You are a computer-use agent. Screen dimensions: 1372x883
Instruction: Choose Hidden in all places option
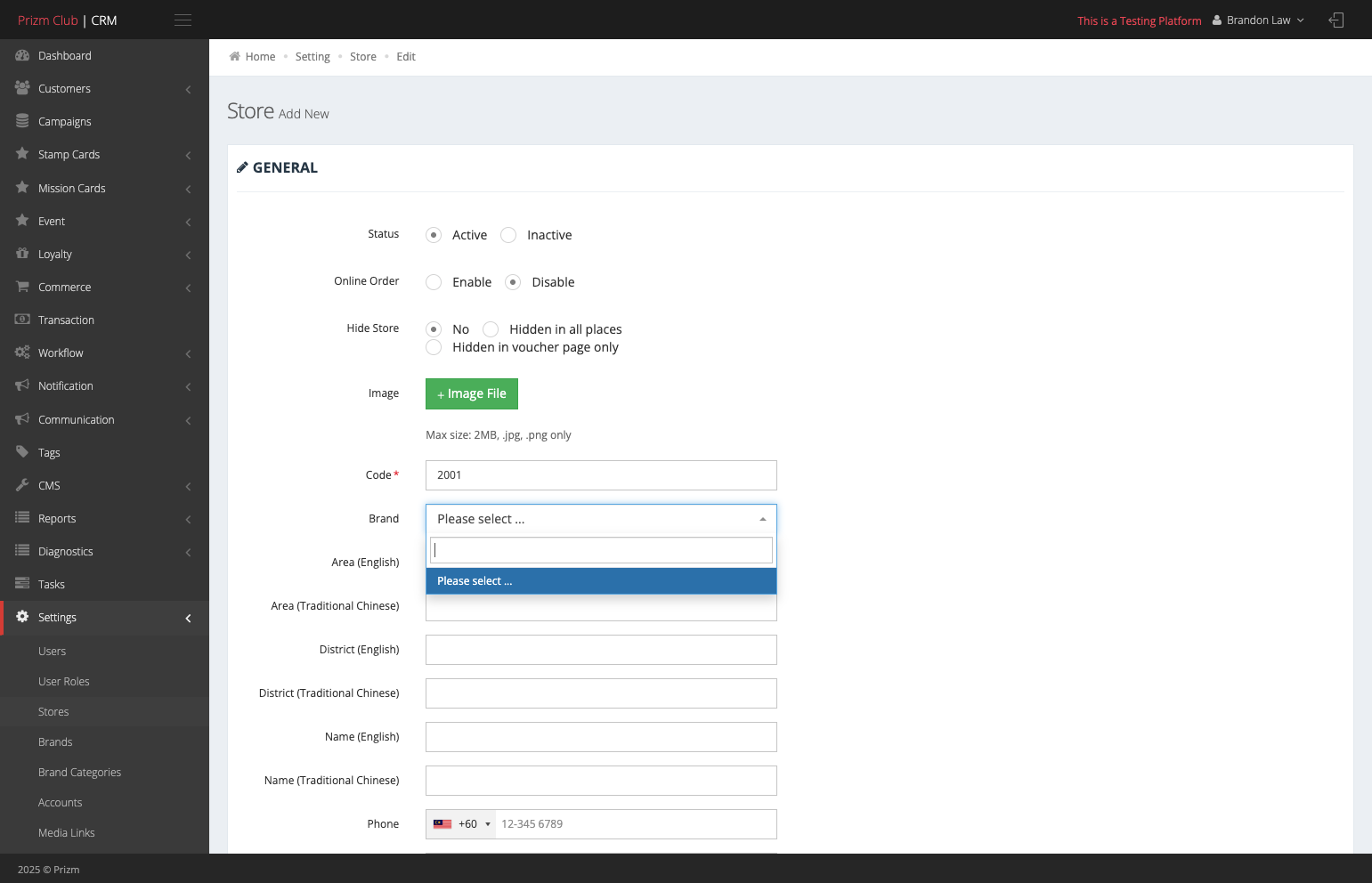491,329
